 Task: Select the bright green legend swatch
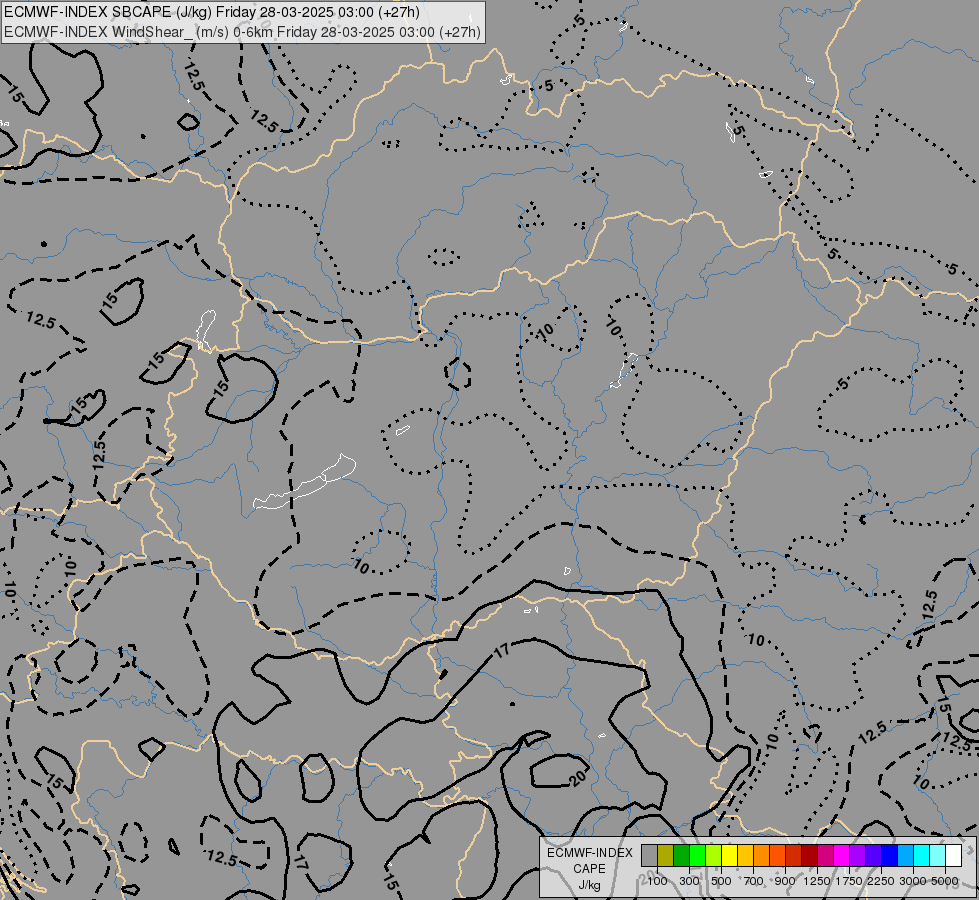pyautogui.click(x=697, y=855)
